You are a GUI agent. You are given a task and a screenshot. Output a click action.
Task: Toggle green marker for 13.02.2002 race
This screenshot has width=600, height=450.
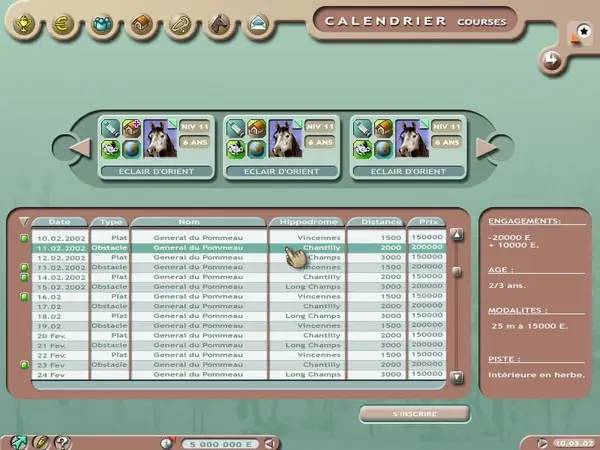click(24, 268)
